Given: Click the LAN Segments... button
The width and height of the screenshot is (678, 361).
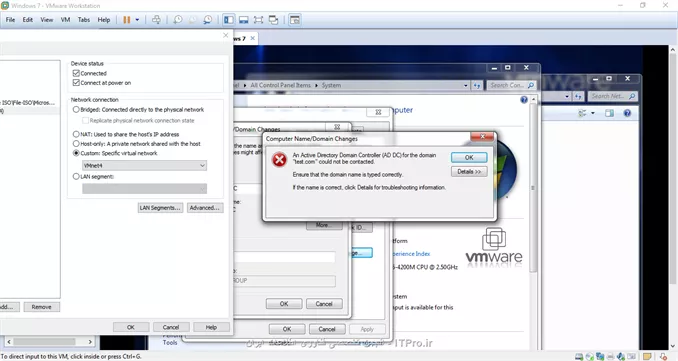Looking at the screenshot, I should click(x=160, y=208).
